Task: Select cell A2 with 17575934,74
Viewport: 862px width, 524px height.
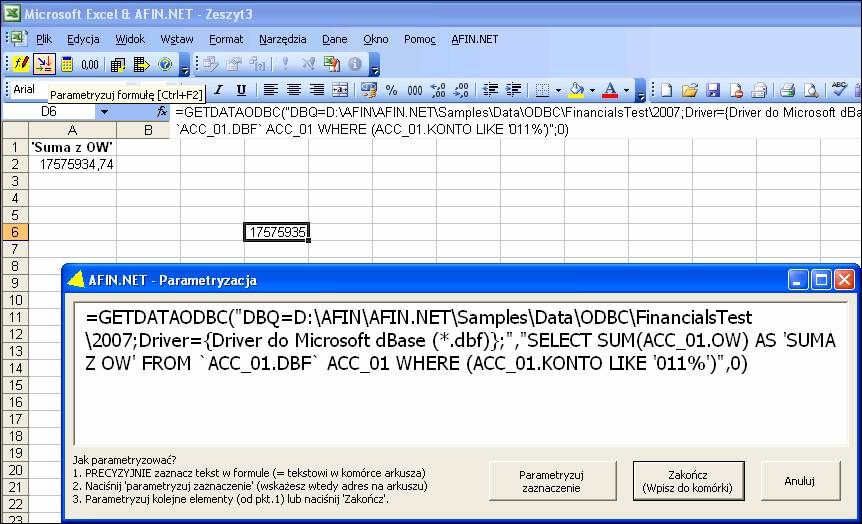Action: click(x=73, y=164)
